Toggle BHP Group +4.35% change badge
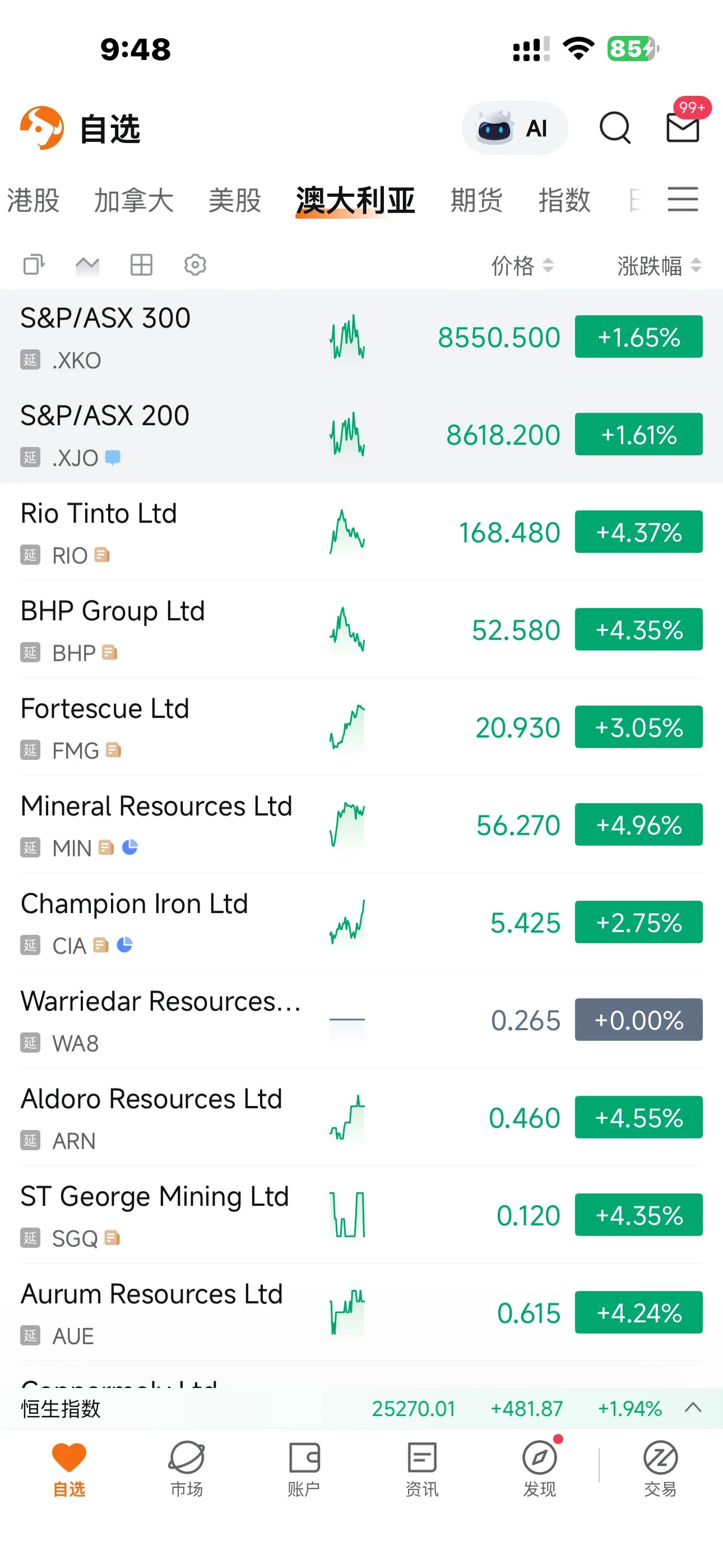 click(638, 629)
